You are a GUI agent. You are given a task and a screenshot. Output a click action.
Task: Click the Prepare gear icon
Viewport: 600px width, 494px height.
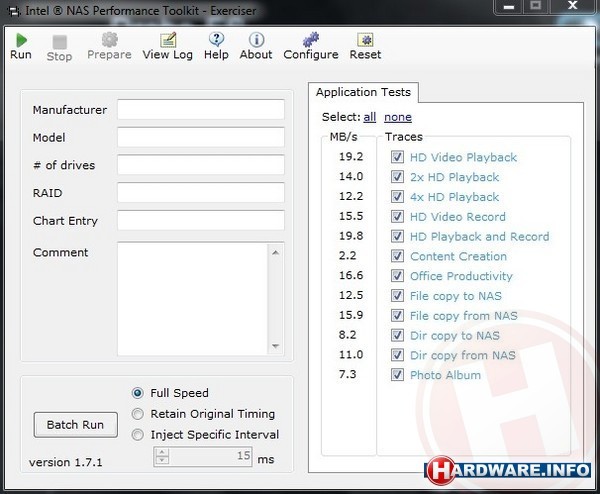tap(109, 39)
